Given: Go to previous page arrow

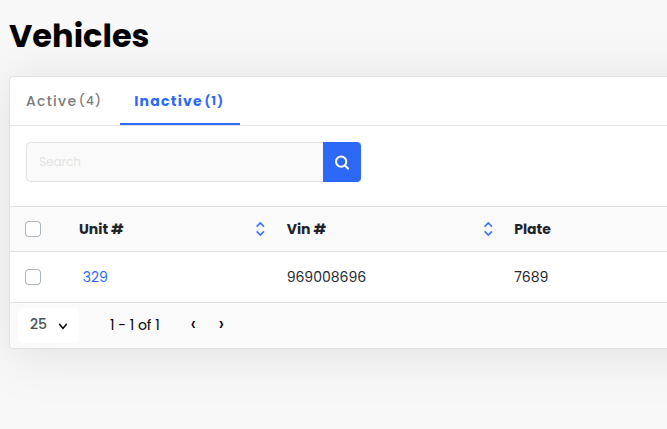Looking at the screenshot, I should [193, 324].
